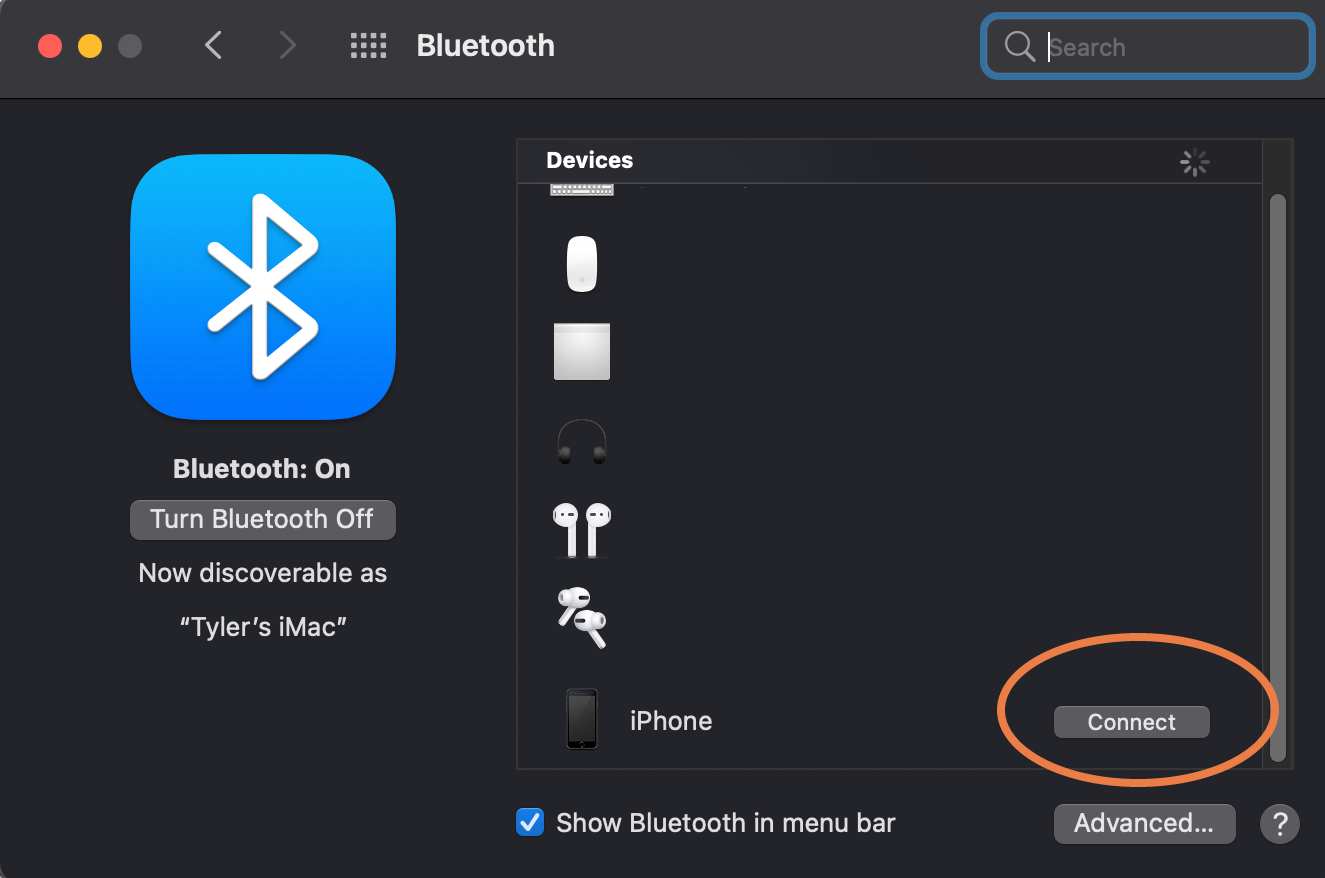
Task: Uncheck Show Bluetooth in menu bar
Action: pyautogui.click(x=529, y=822)
